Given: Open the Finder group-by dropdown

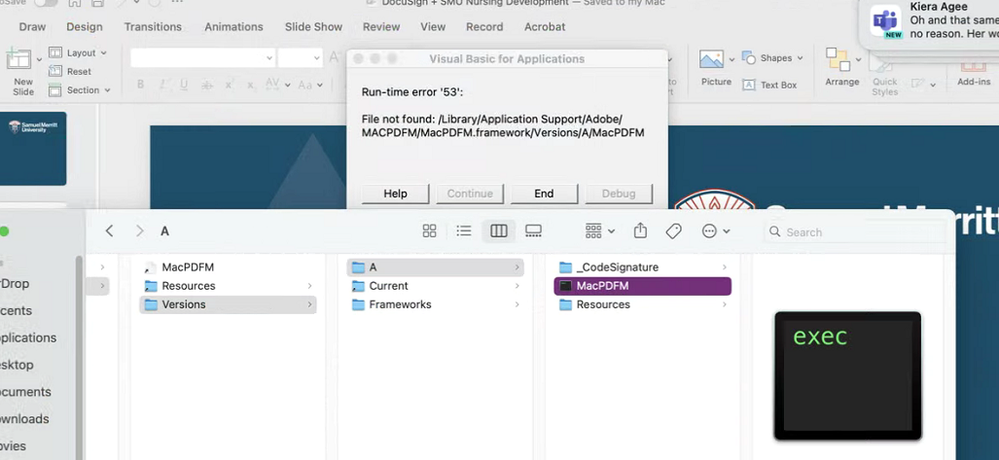Looking at the screenshot, I should pyautogui.click(x=600, y=231).
